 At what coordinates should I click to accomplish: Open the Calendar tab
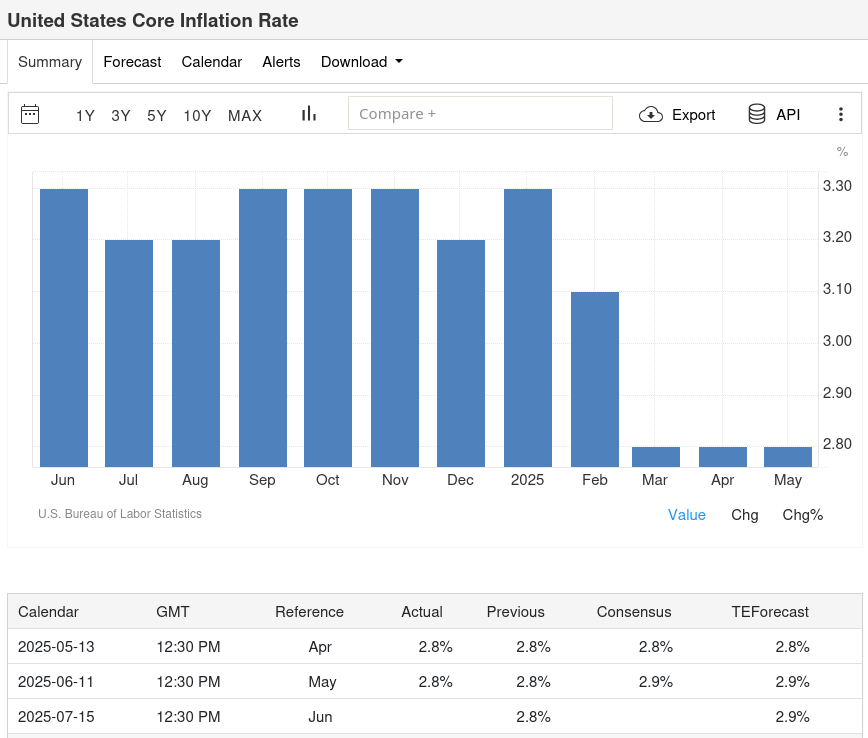coord(211,62)
